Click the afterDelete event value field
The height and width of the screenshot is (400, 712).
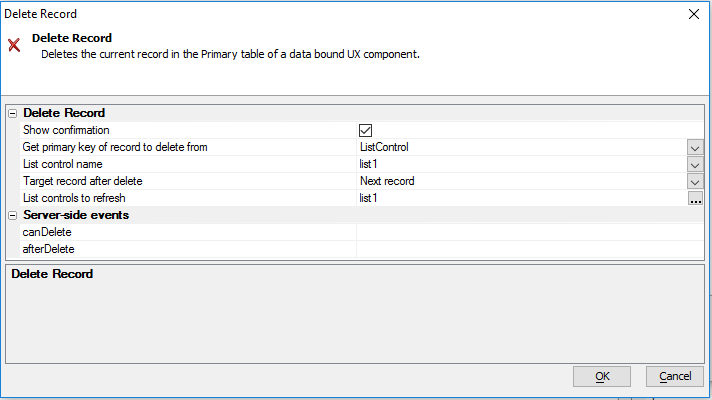(530, 249)
